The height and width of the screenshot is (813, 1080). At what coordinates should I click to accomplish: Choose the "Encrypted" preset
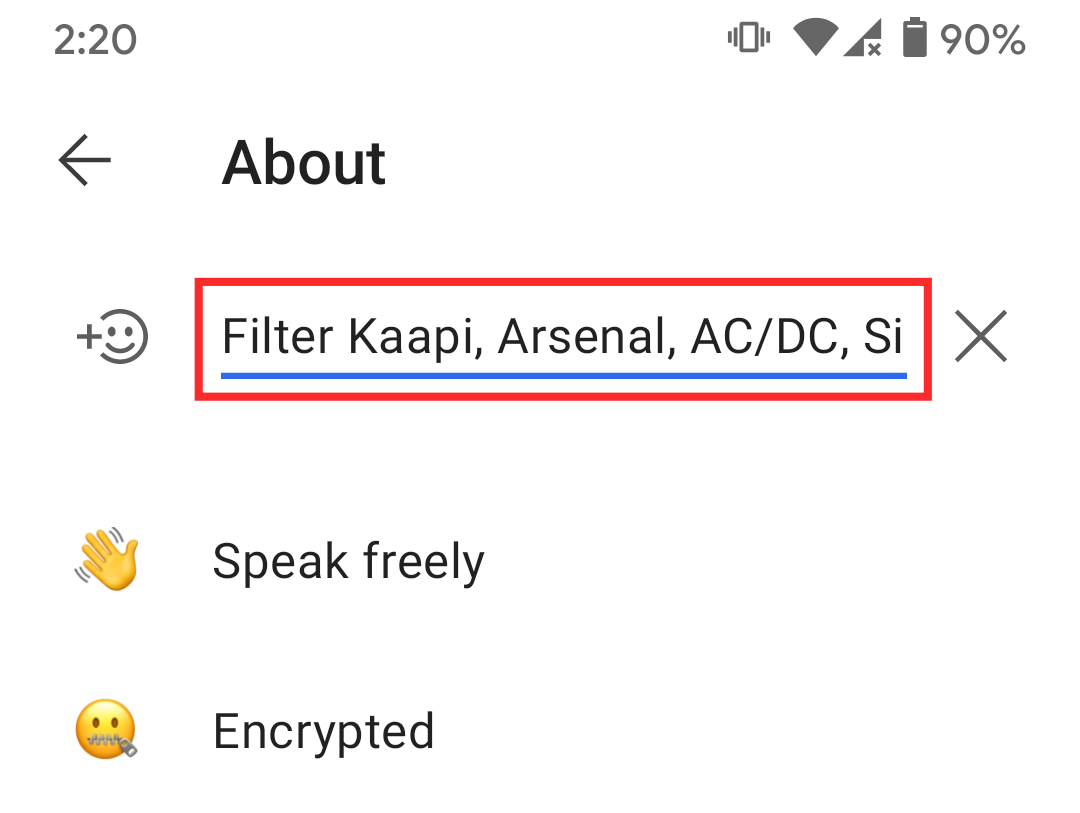tap(323, 732)
